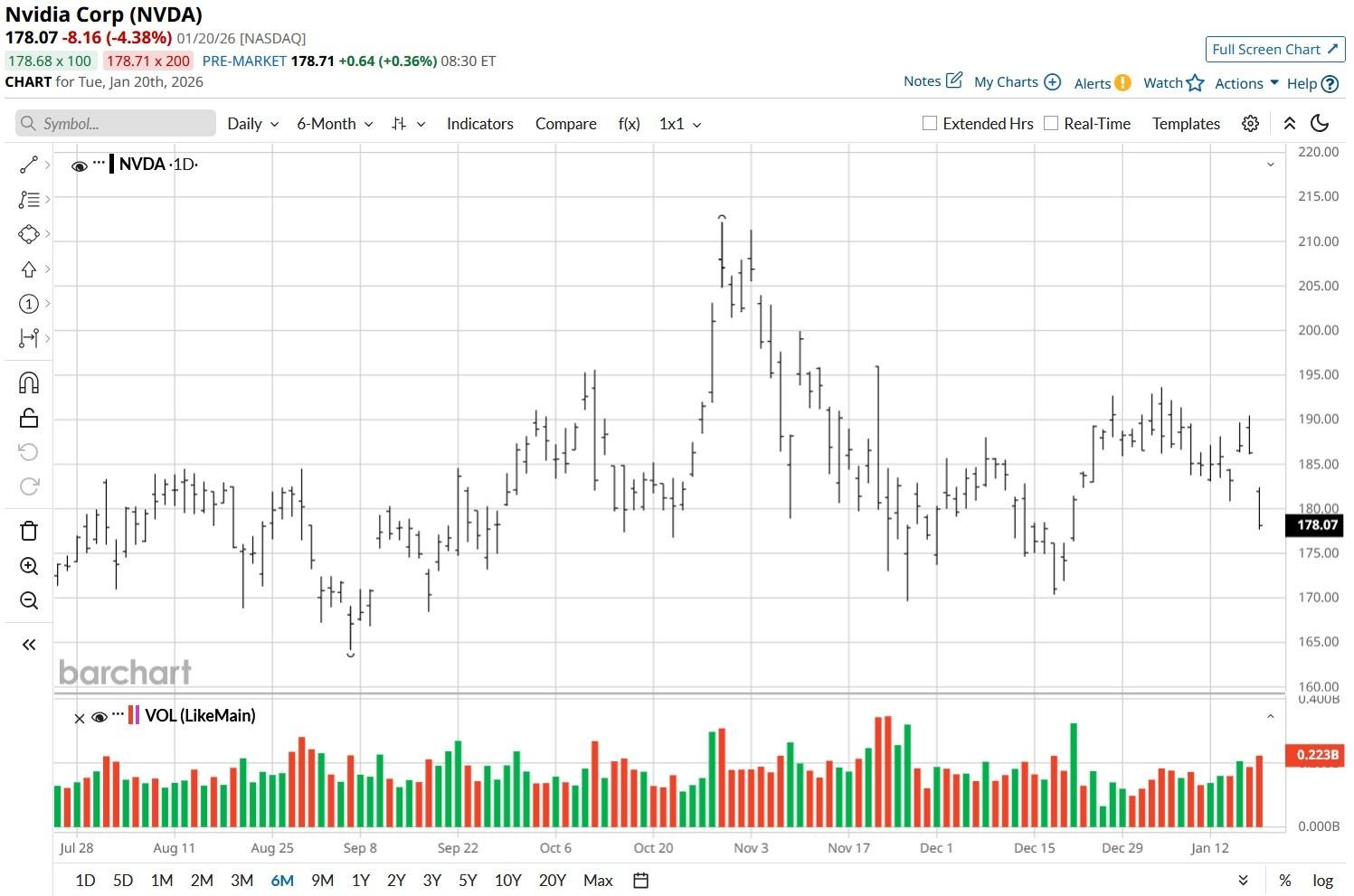
Task: Click the NVDA series black color marker
Action: pos(111,164)
